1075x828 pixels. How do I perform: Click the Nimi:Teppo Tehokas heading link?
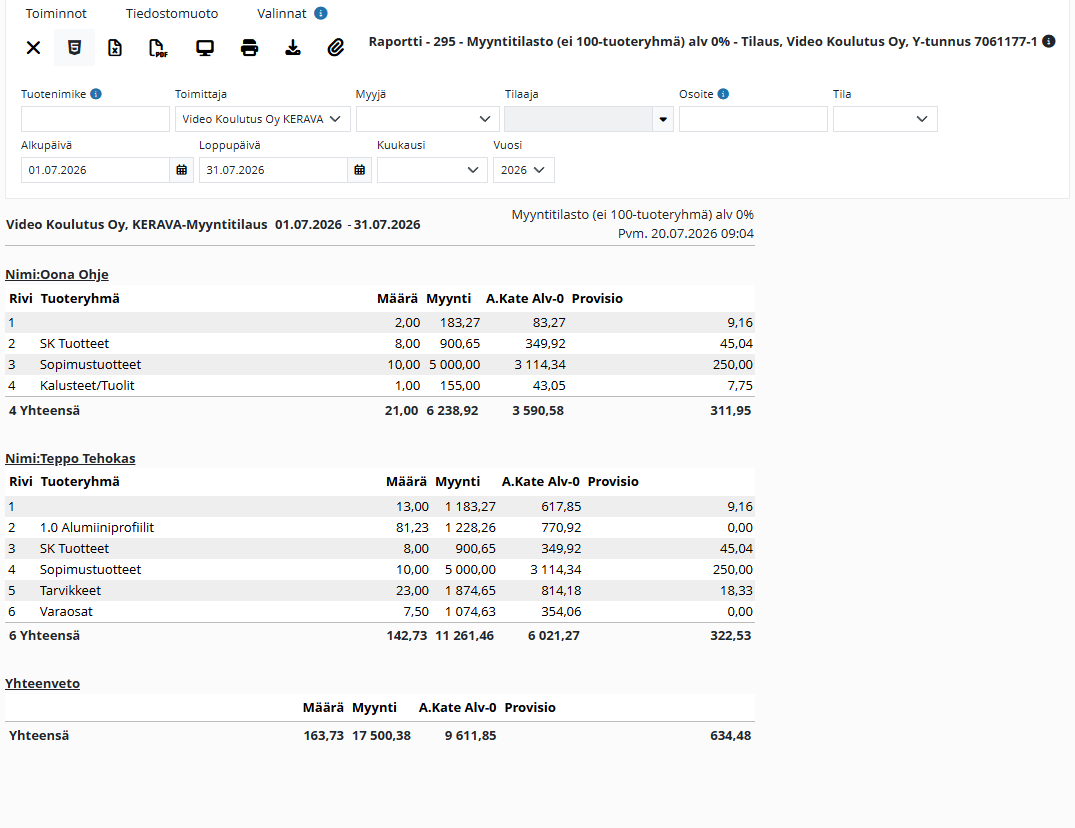coord(71,459)
